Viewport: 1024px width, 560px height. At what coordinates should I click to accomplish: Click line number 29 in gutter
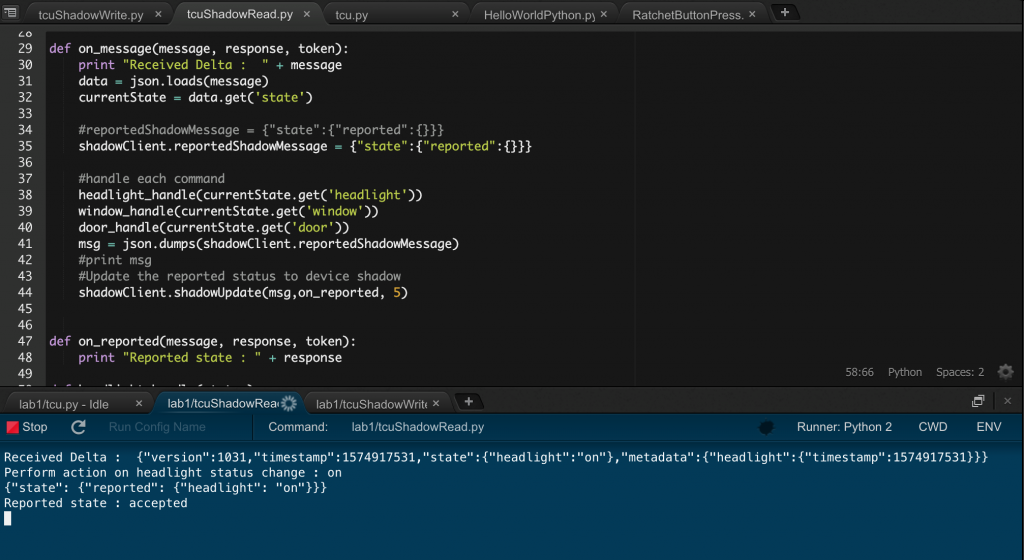click(25, 48)
